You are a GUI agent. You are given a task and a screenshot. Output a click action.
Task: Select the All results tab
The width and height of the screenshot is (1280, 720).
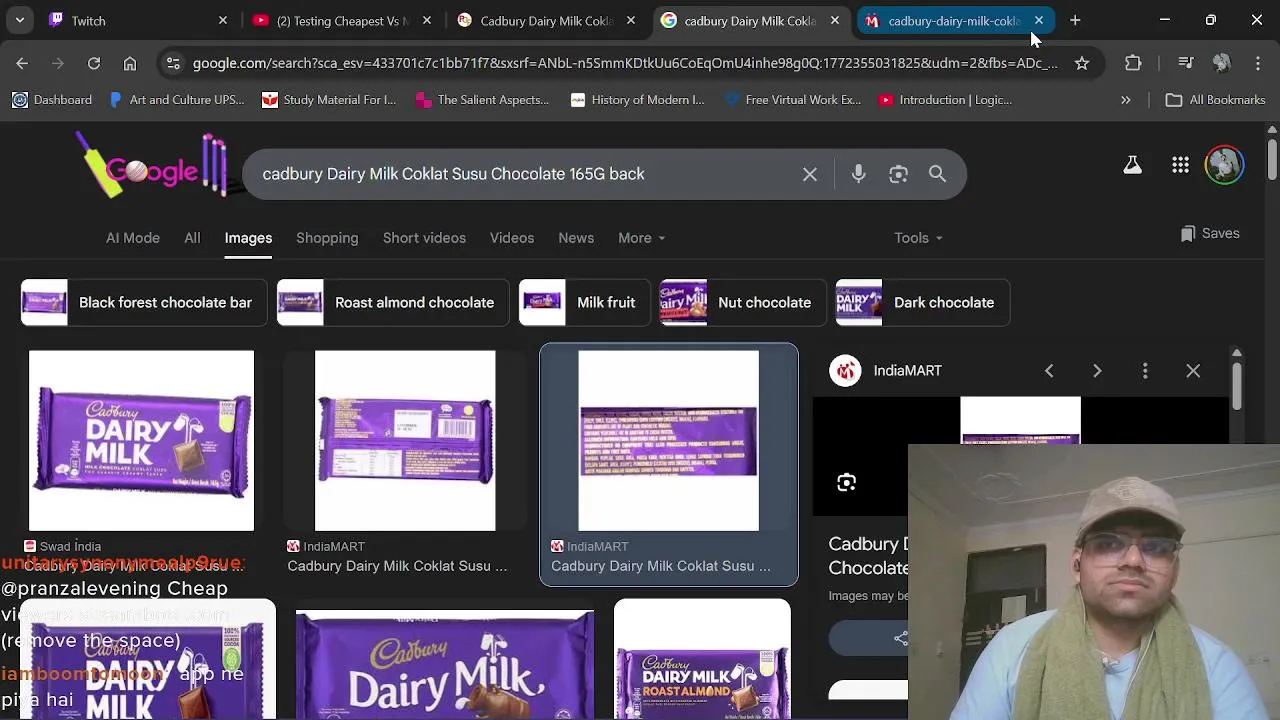[192, 238]
